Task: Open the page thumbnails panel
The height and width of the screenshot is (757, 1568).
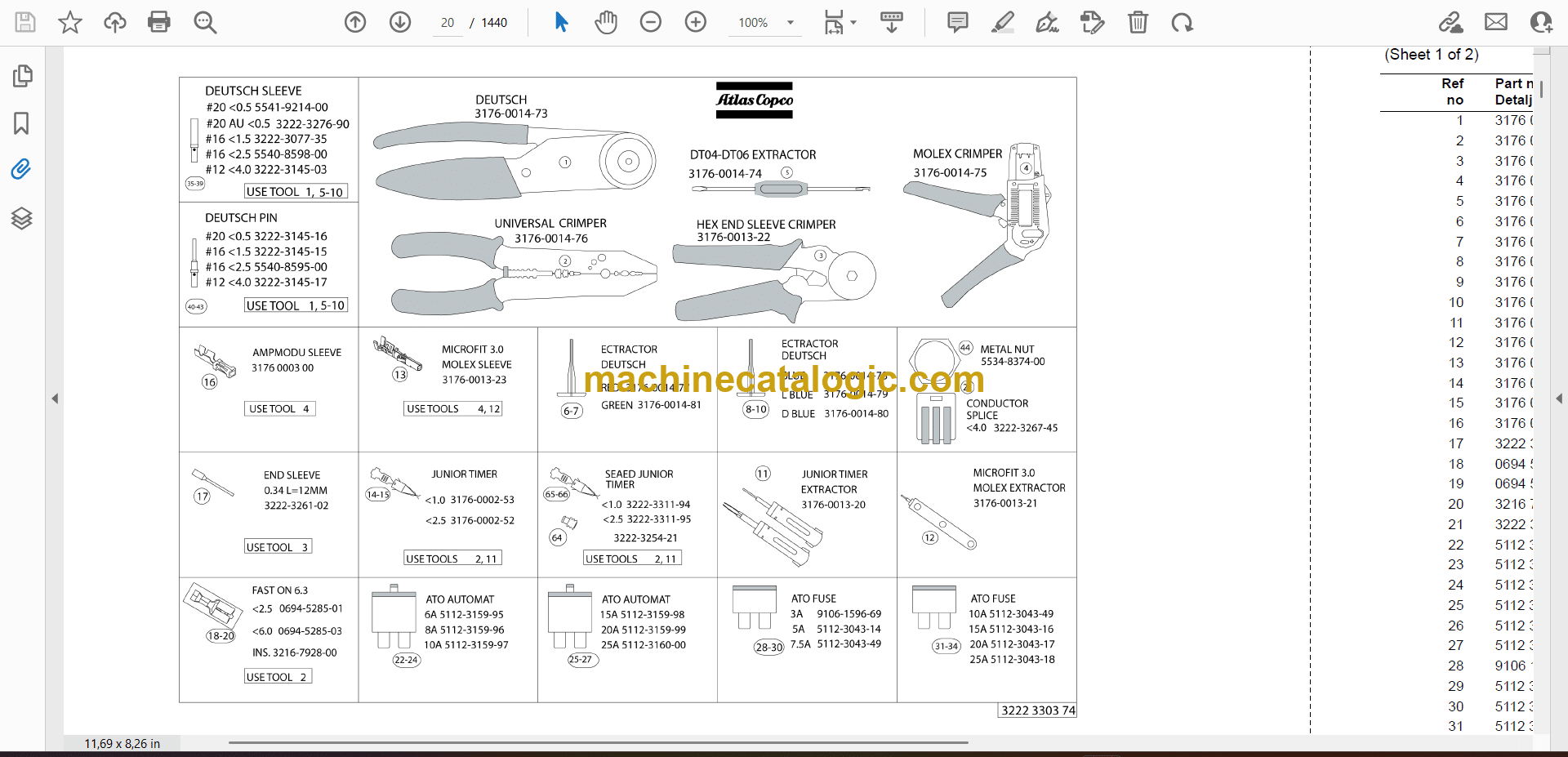Action: (23, 76)
